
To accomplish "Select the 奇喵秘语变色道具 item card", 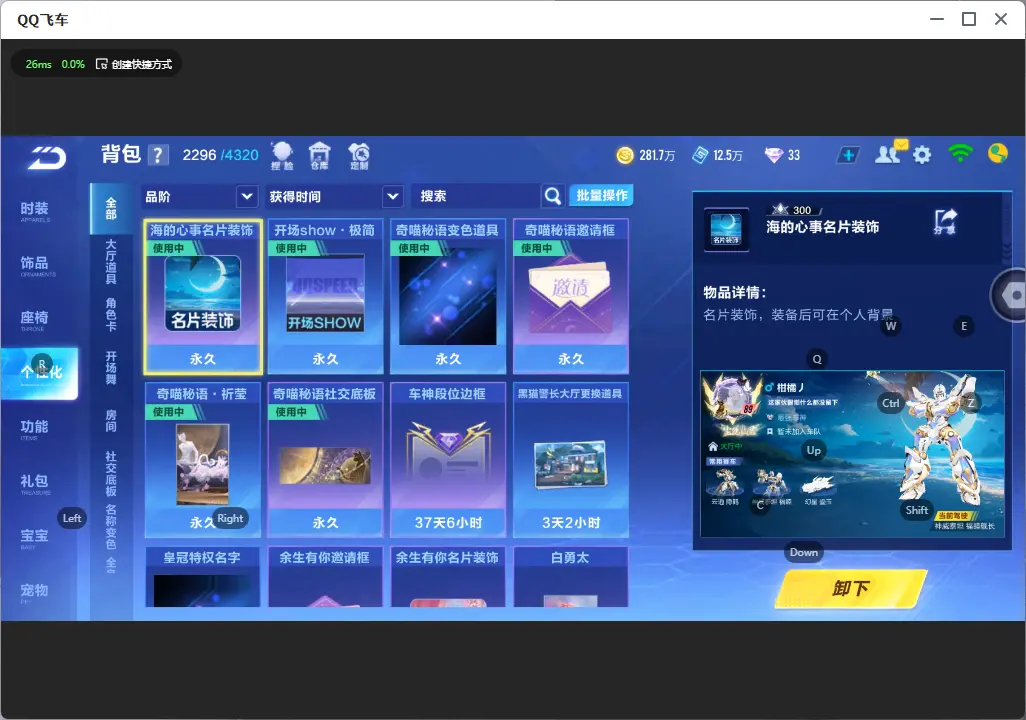I will [448, 297].
